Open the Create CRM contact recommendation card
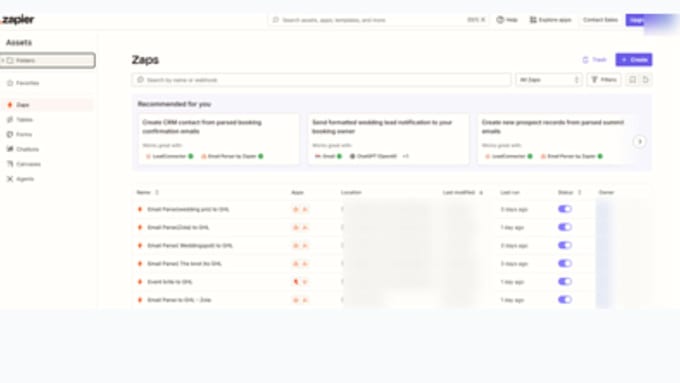Viewport: 680px width, 383px height. click(219, 139)
